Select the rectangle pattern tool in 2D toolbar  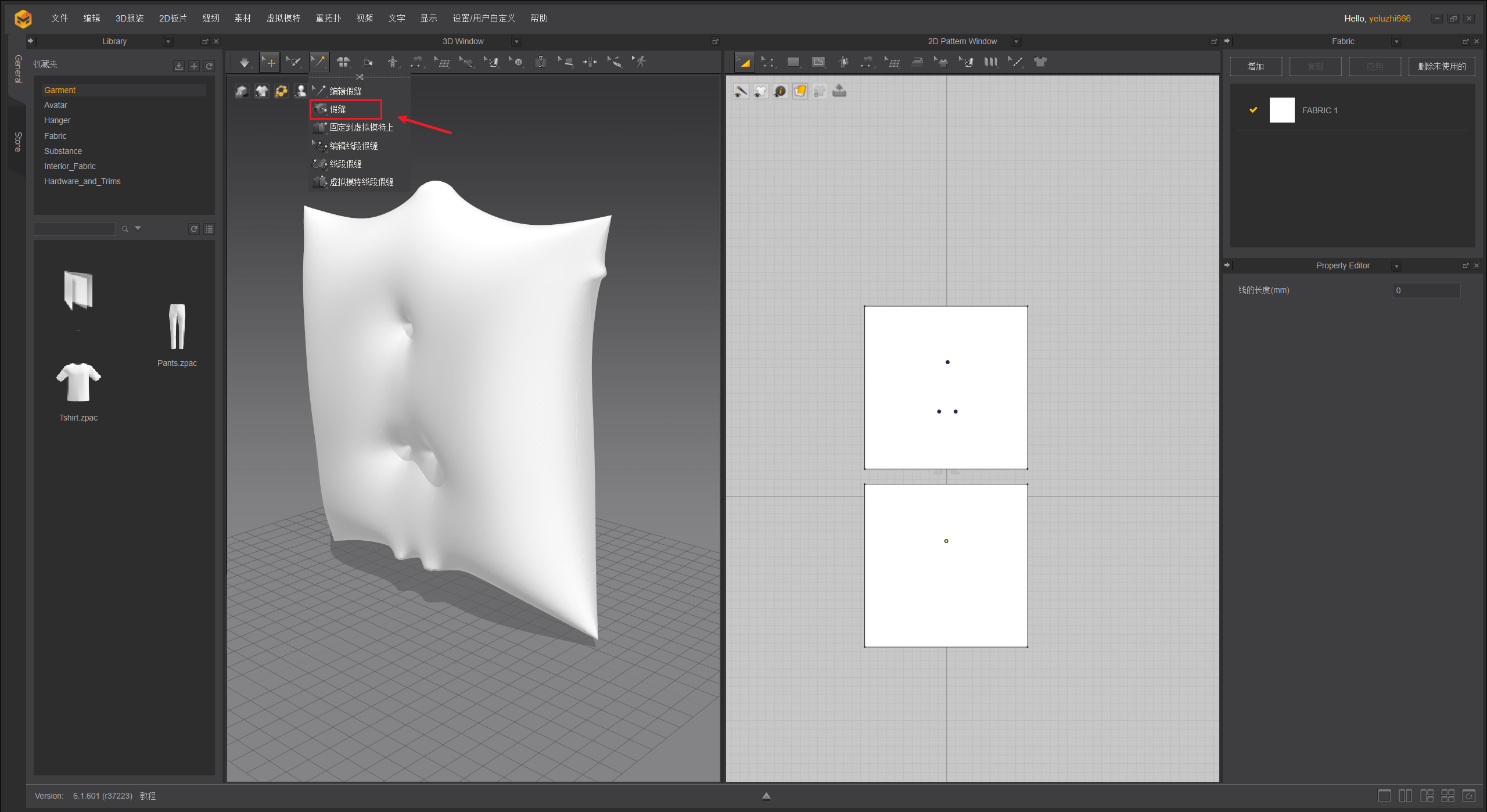click(793, 62)
